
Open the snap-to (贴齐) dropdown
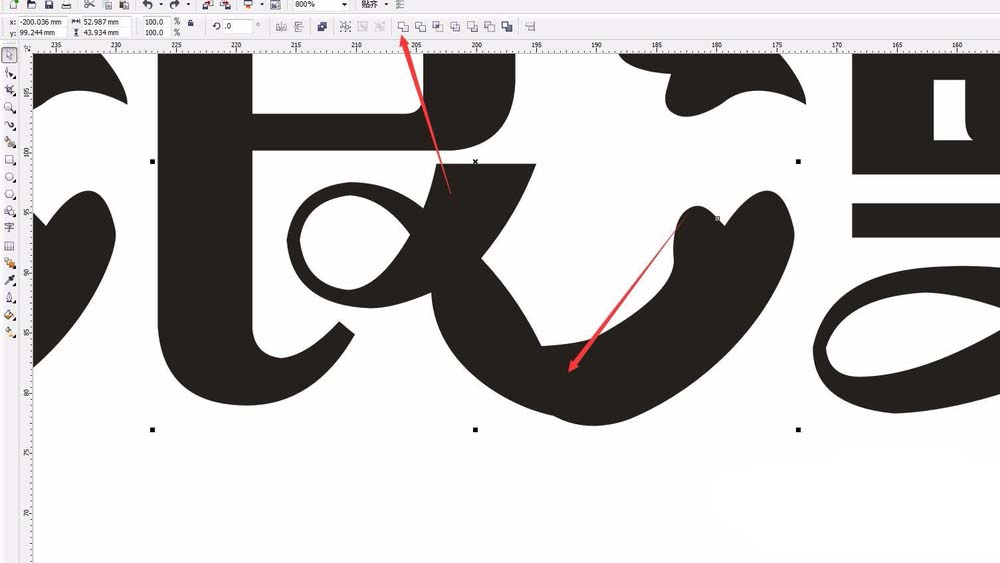(x=386, y=4)
